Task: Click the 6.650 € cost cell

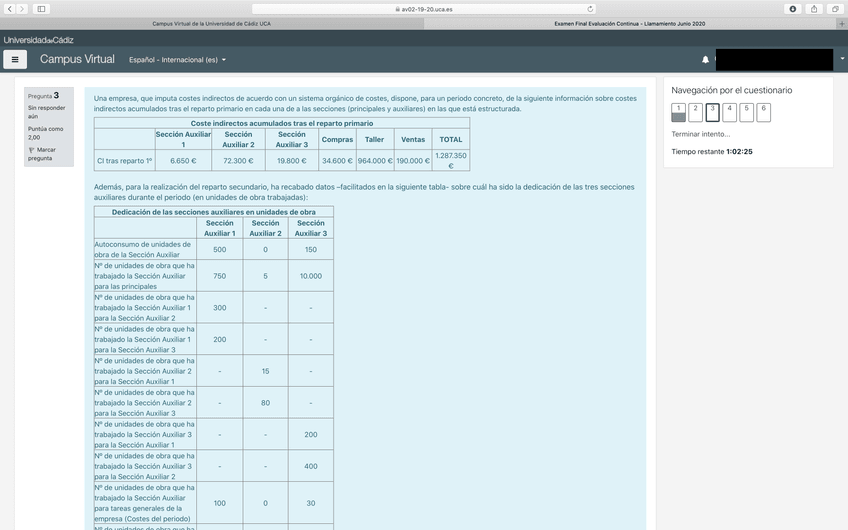Action: tap(183, 161)
